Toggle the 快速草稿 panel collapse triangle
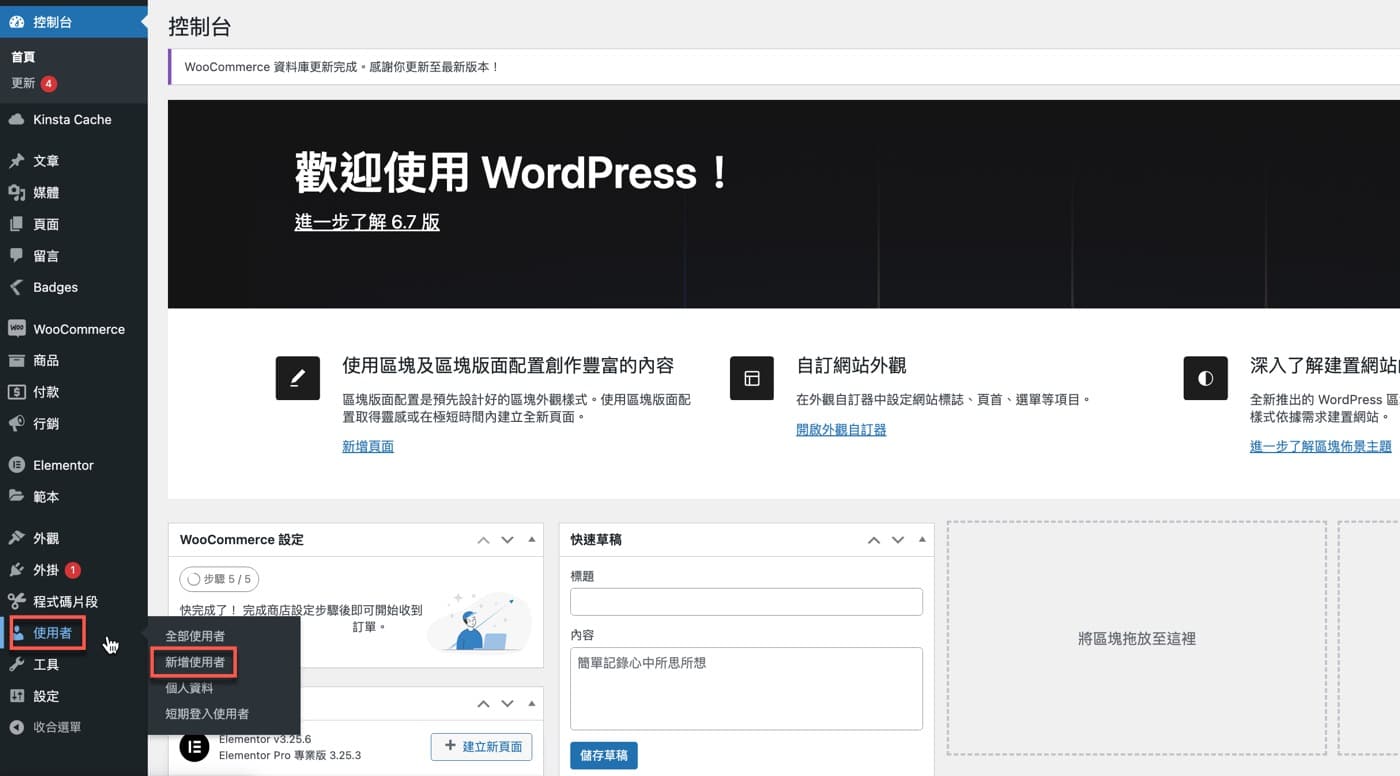This screenshot has height=776, width=1400. tap(922, 540)
